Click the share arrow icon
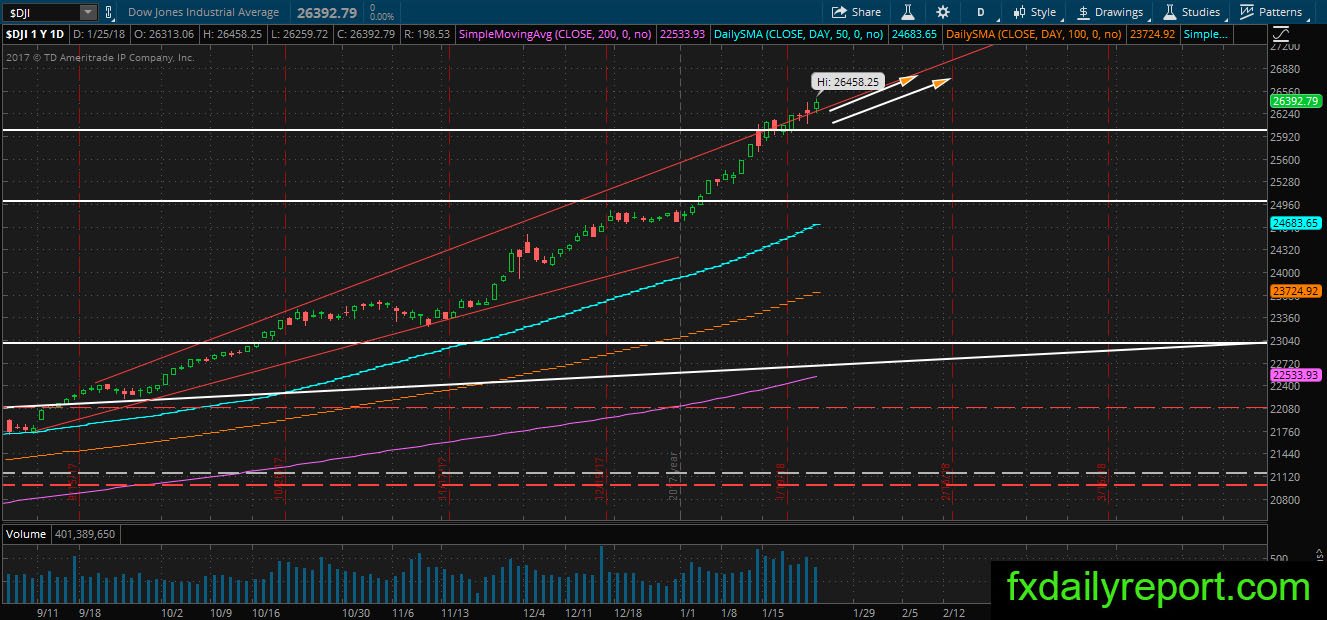Viewport: 1327px width, 620px height. coord(840,12)
